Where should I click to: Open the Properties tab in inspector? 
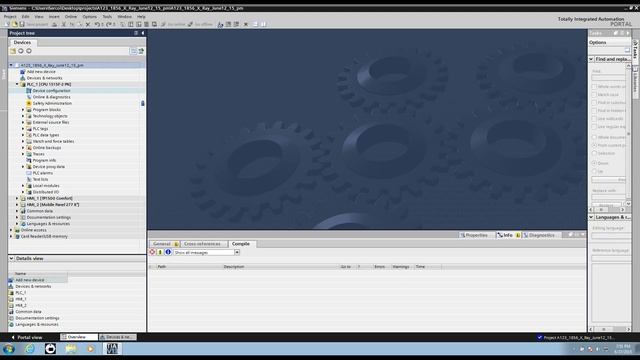click(475, 236)
